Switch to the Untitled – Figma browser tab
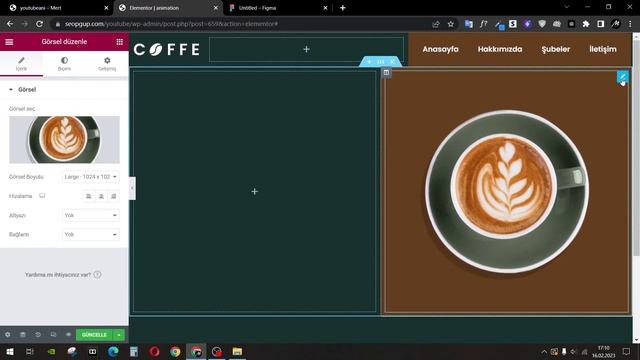Image resolution: width=640 pixels, height=360 pixels. [278, 8]
